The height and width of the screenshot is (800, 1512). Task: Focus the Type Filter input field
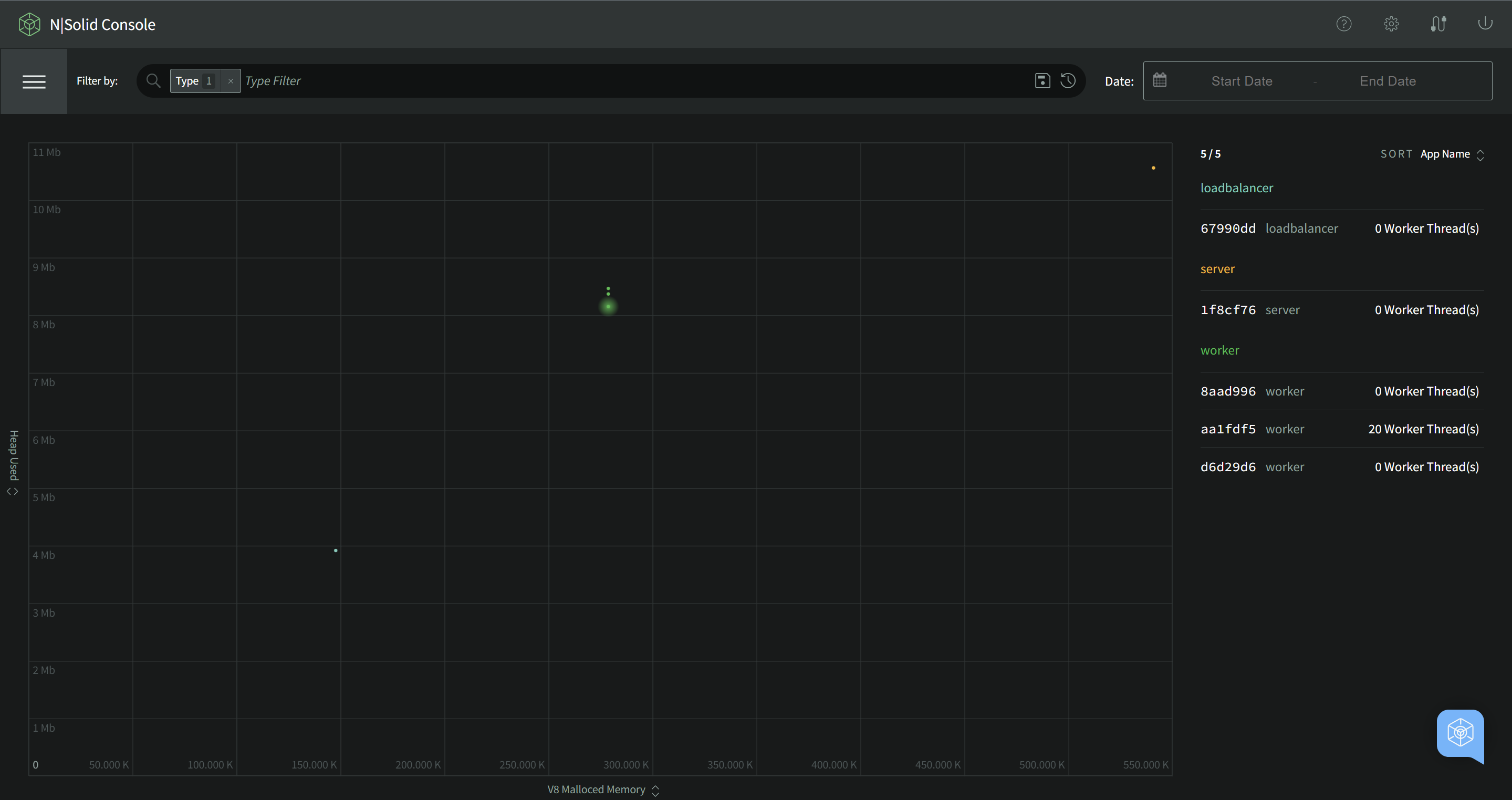[x=634, y=81]
